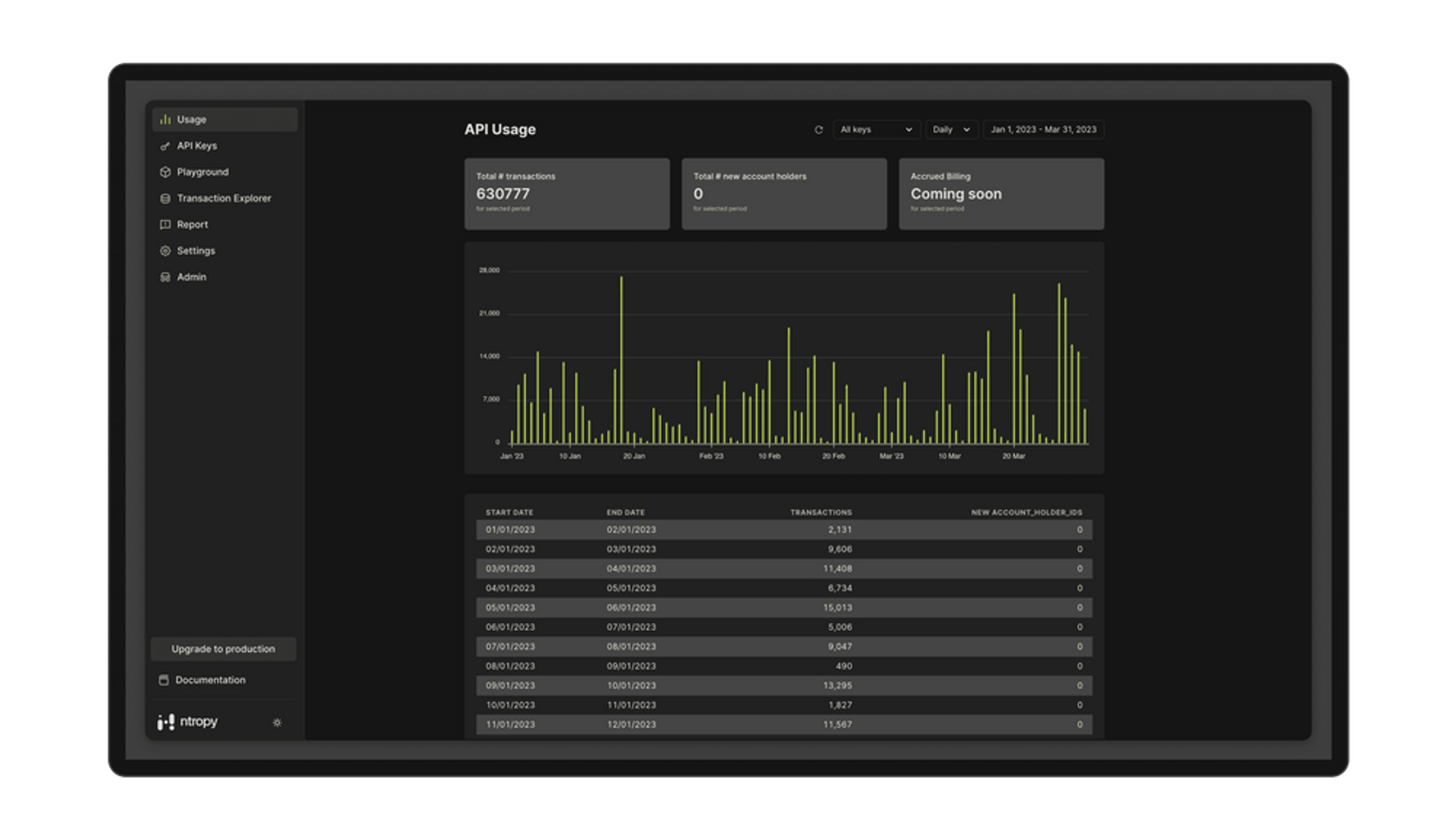Open the Jan 1 - Mar 31 date range picker
The height and width of the screenshot is (840, 1456).
coord(1043,130)
